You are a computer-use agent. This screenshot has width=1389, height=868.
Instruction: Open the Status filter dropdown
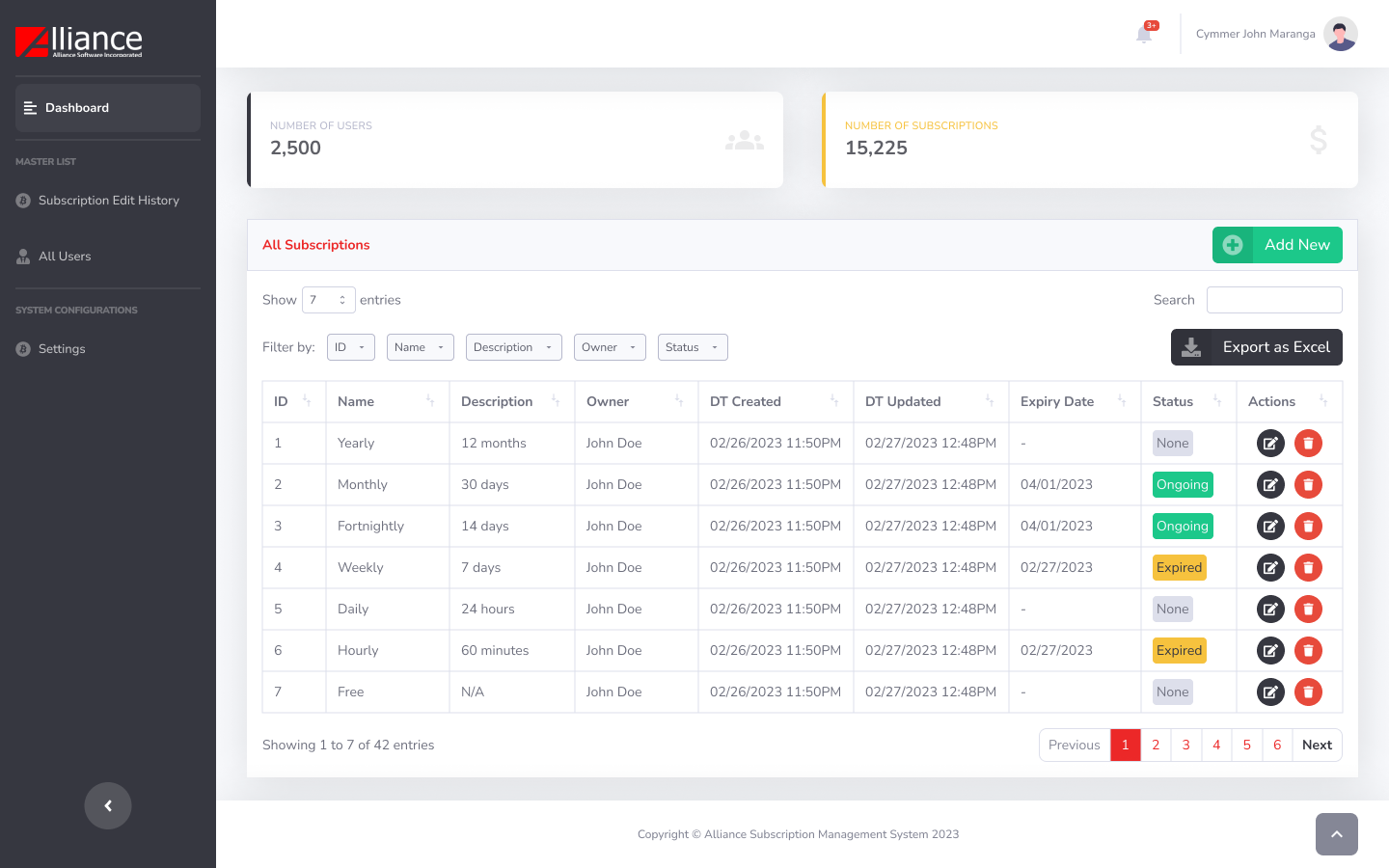693,347
